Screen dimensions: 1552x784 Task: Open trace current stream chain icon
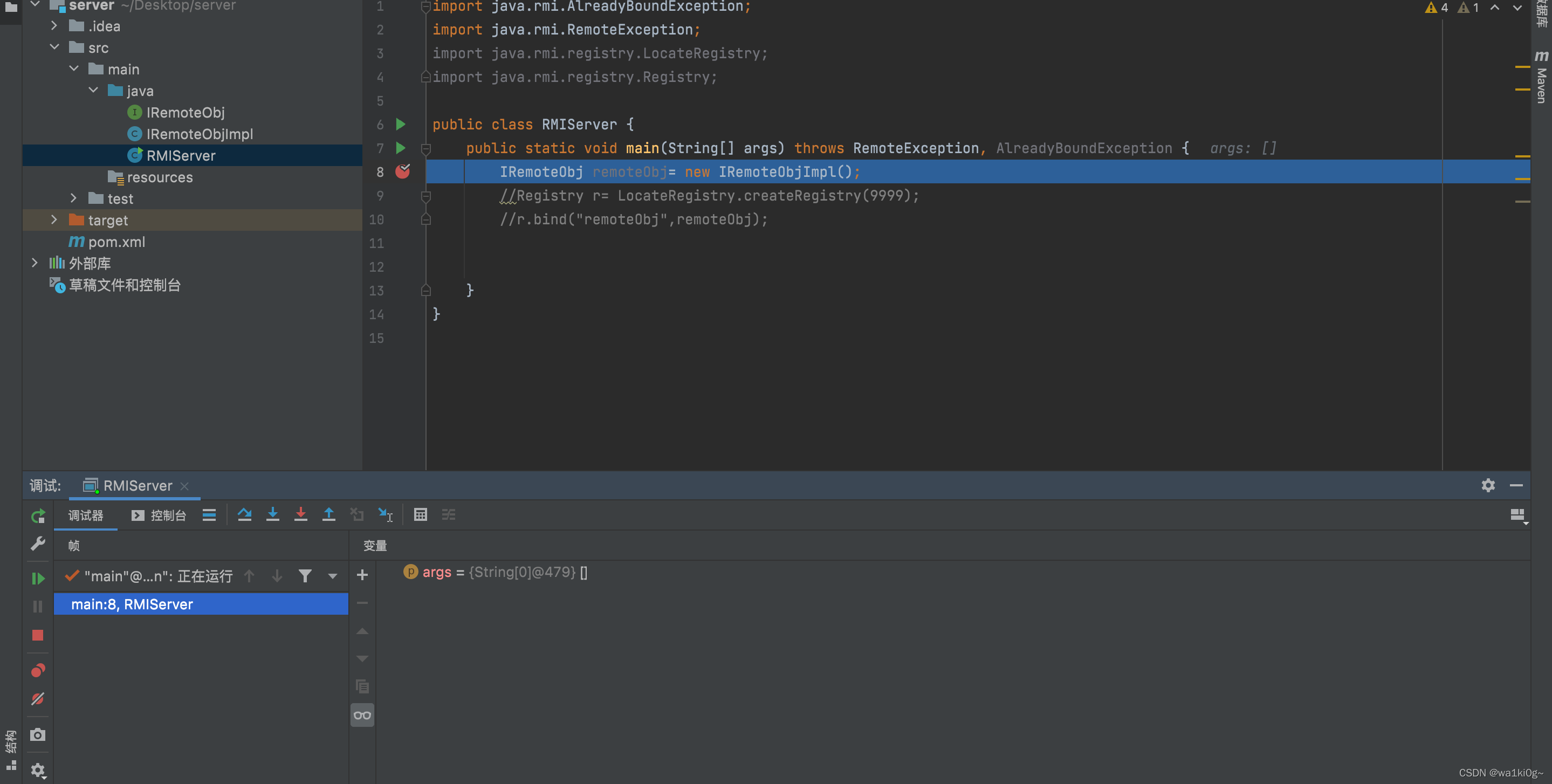point(449,514)
